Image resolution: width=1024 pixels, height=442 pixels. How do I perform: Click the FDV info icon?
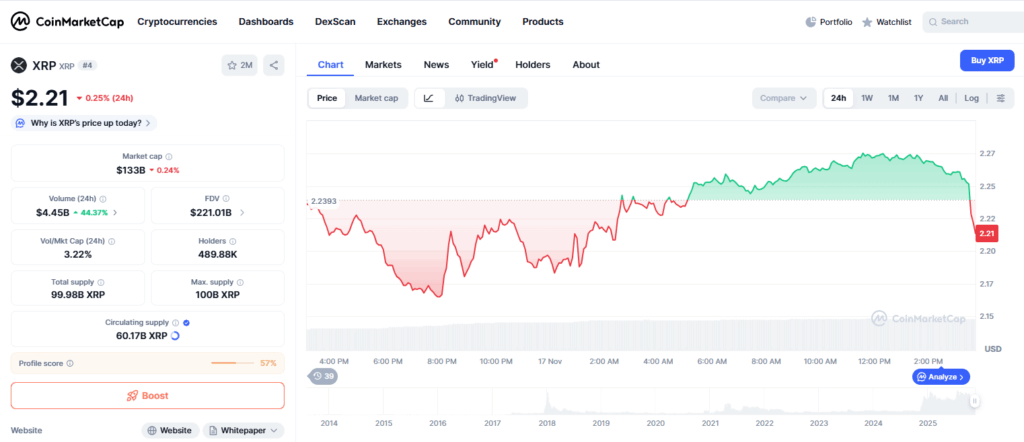(226, 198)
